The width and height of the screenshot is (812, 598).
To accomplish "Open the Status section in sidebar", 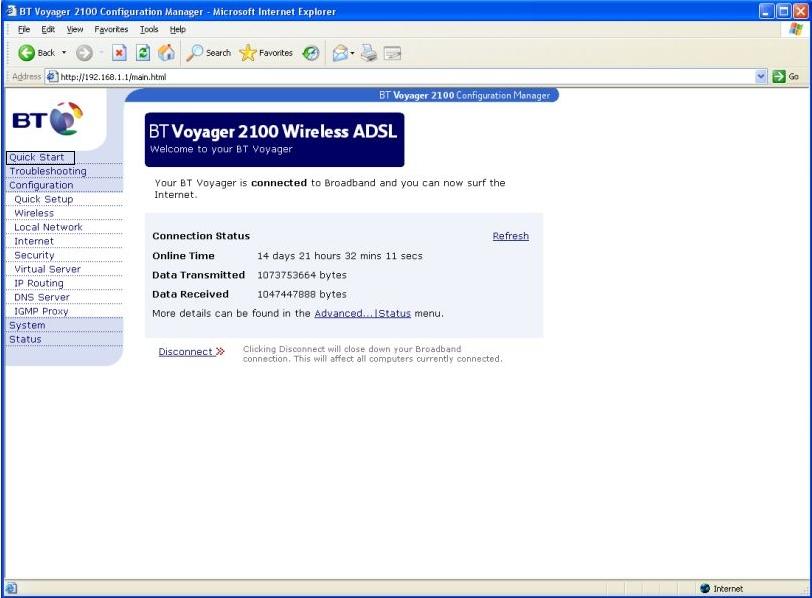I will pyautogui.click(x=25, y=339).
